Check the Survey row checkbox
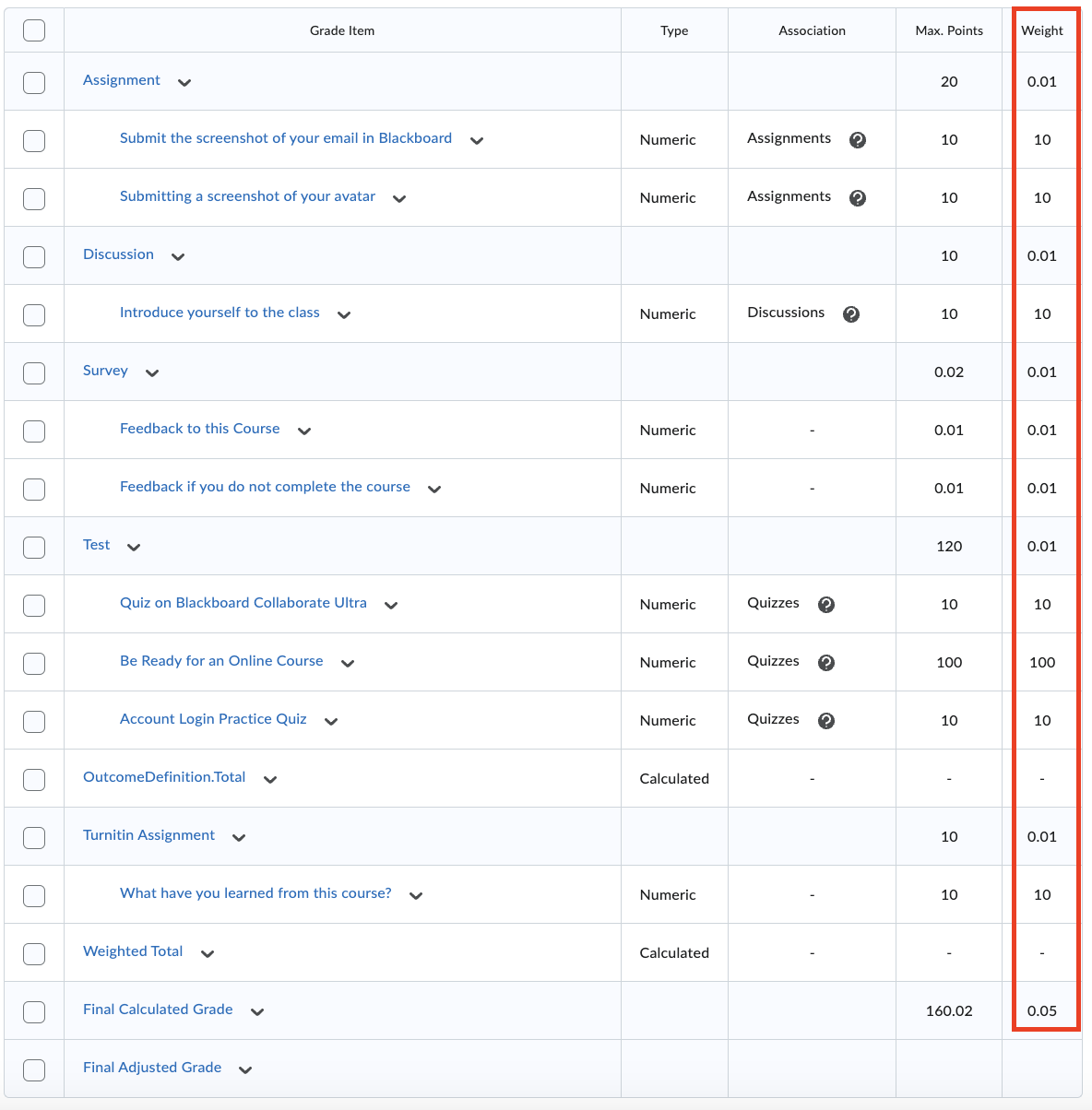This screenshot has width=1092, height=1110. [x=34, y=372]
